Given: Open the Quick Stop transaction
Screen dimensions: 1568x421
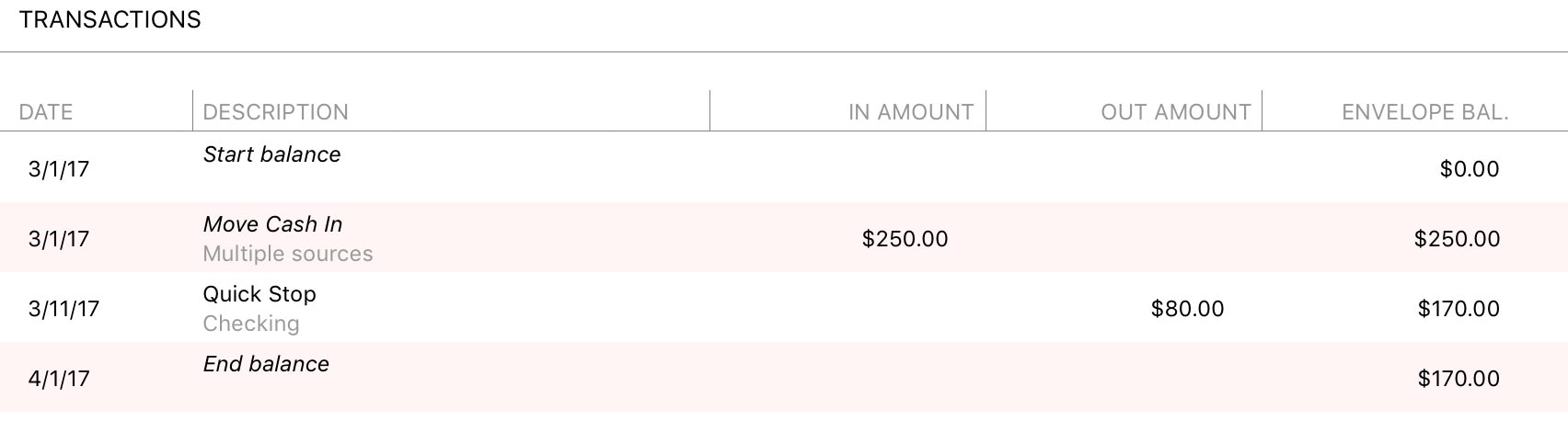Looking at the screenshot, I should click(259, 294).
